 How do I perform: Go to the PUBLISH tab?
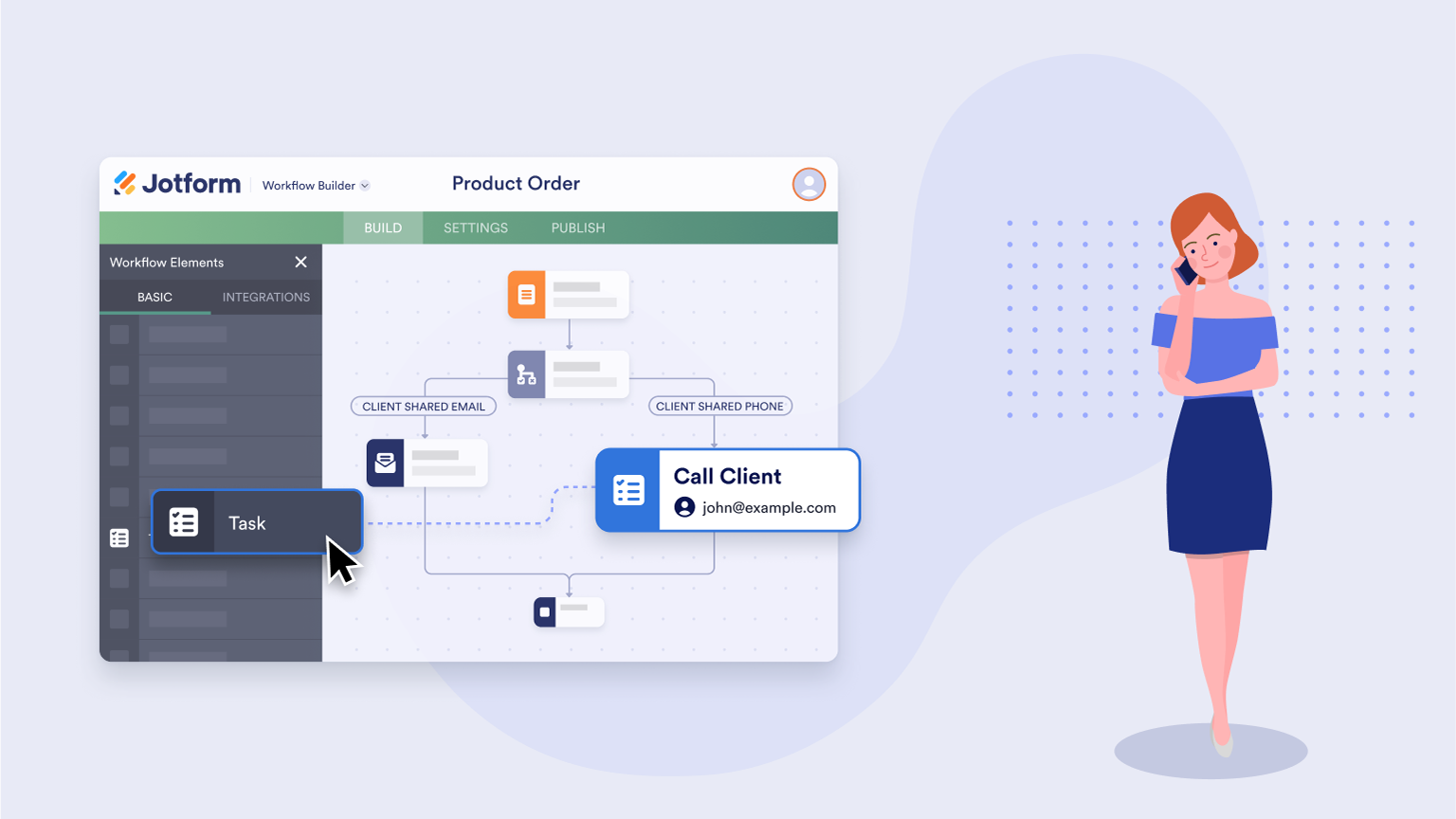point(578,228)
